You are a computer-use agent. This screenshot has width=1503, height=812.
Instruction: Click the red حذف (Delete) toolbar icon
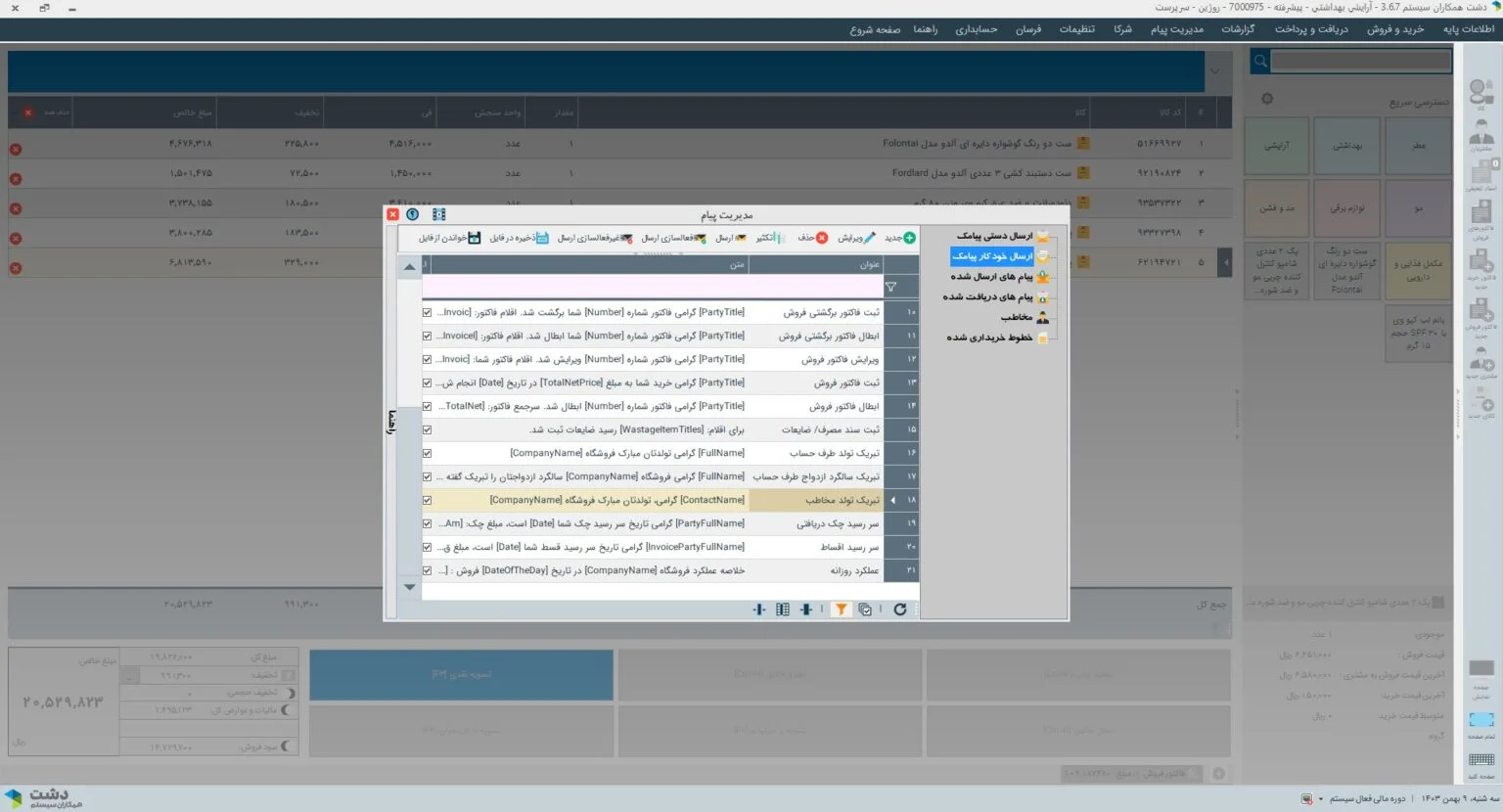[822, 238]
